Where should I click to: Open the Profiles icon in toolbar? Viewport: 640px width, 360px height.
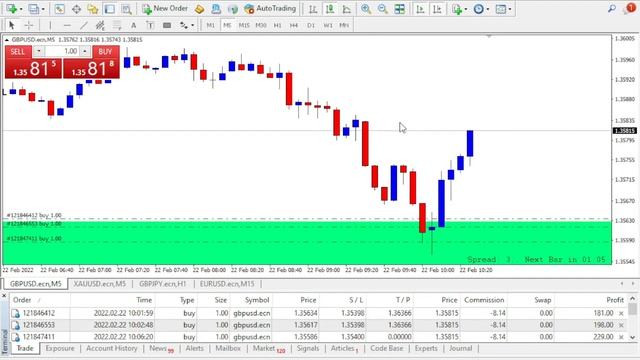click(33, 9)
